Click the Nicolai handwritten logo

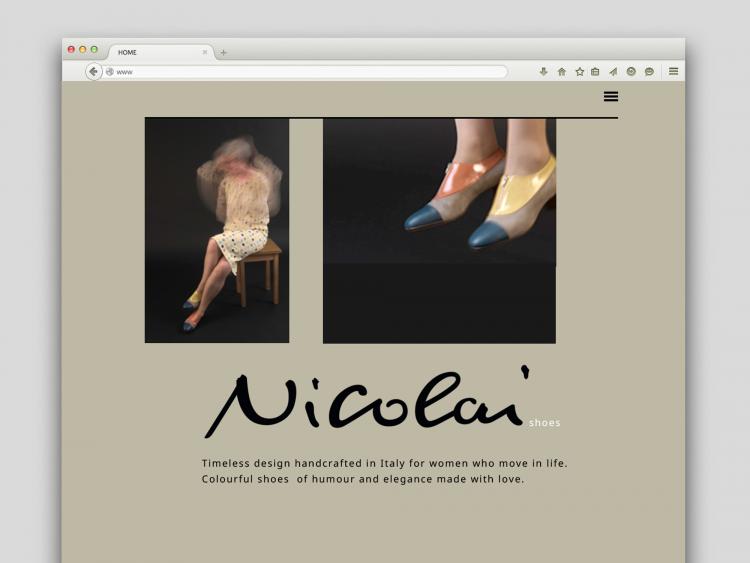point(367,402)
